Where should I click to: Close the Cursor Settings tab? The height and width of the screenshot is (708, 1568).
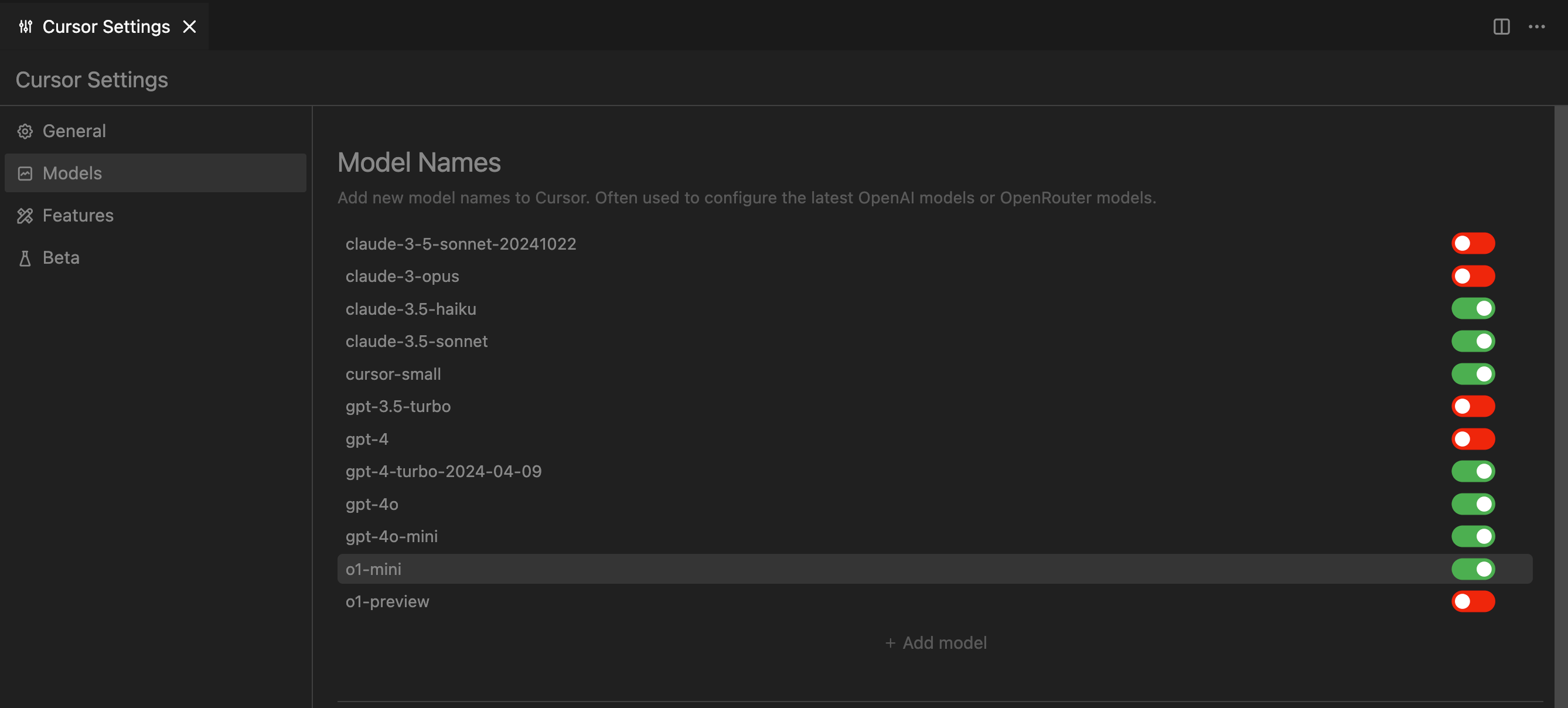[x=190, y=27]
